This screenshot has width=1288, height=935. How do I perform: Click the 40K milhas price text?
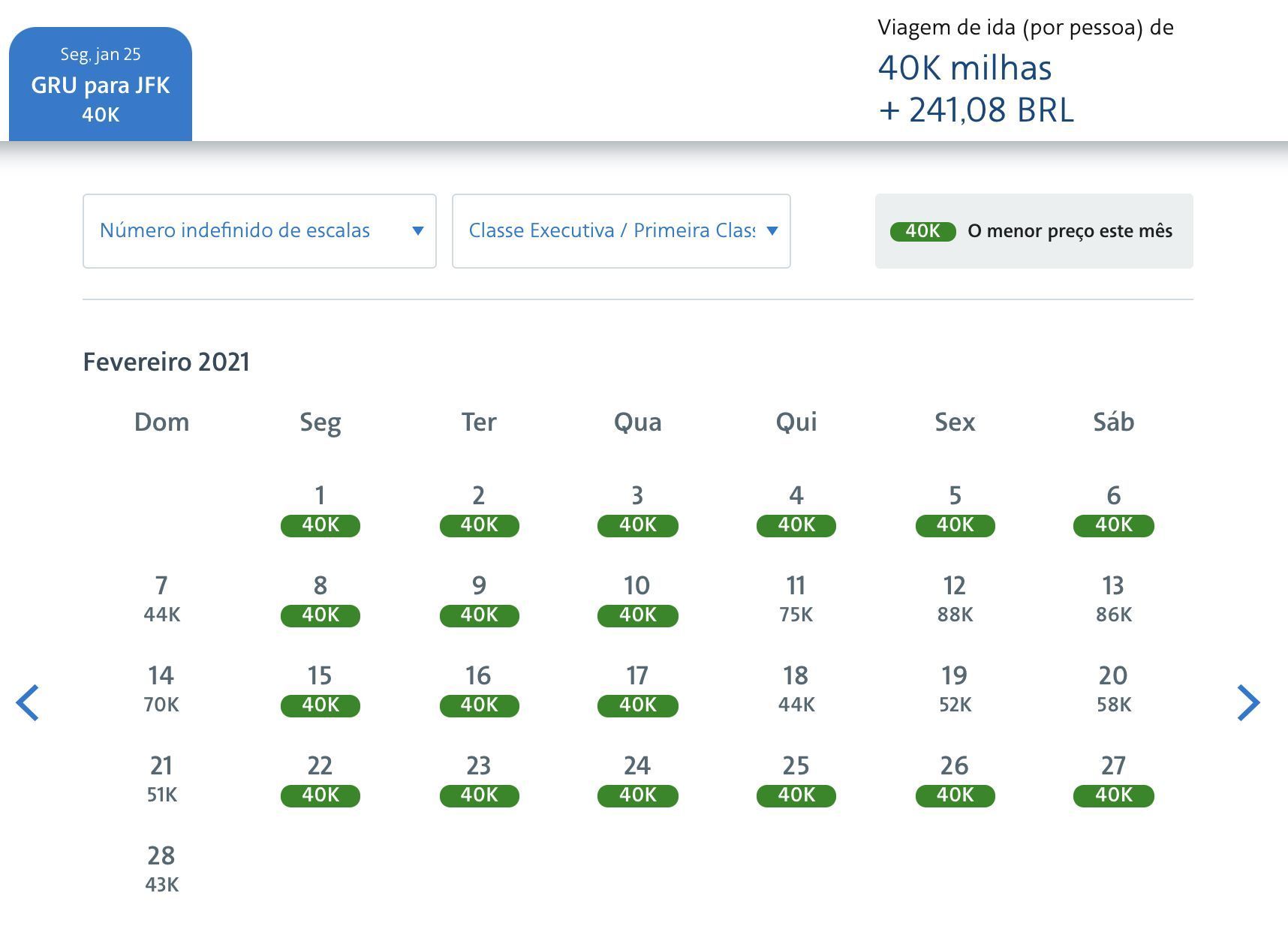click(964, 68)
